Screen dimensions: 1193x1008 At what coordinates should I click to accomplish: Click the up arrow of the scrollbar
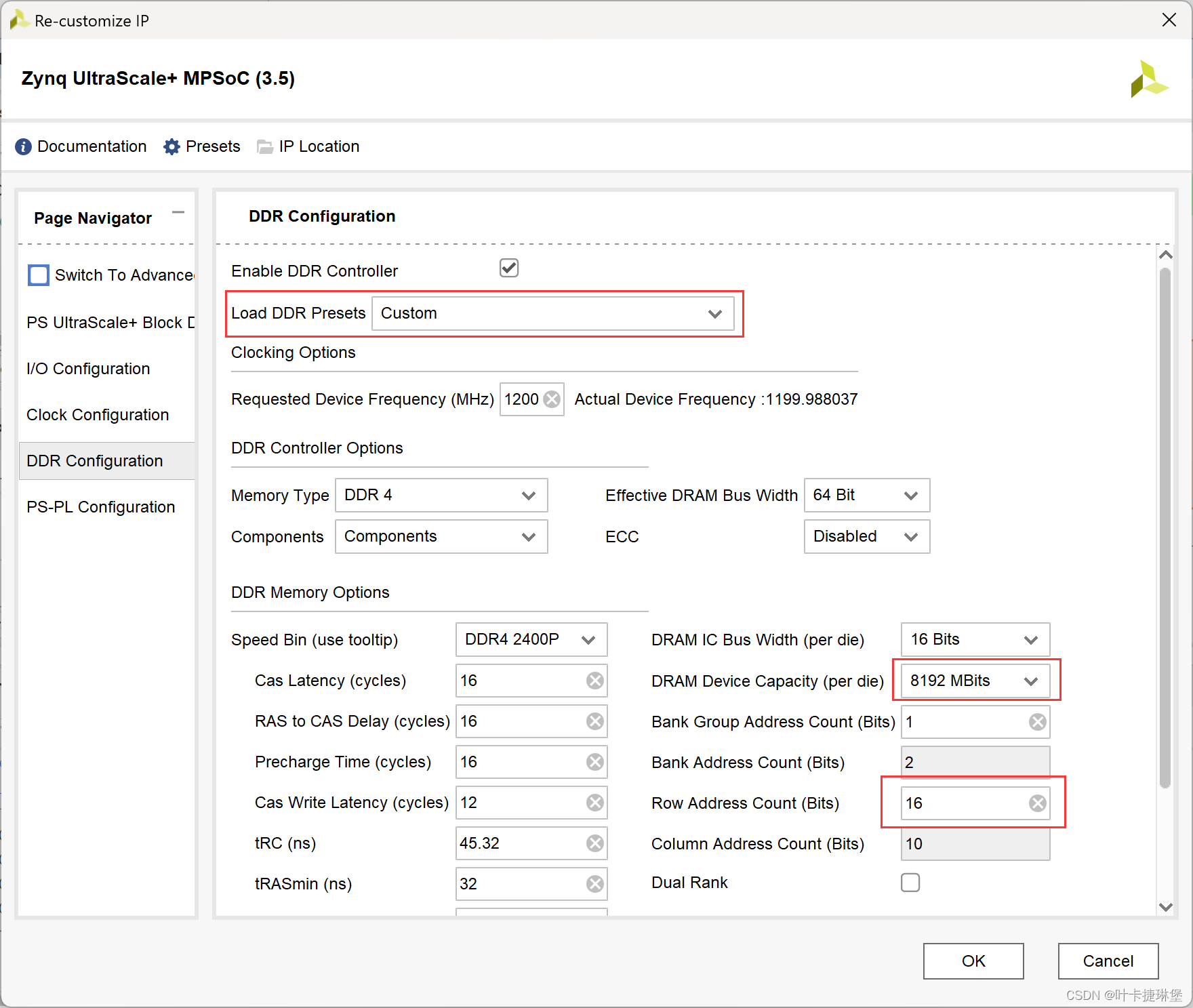1165,255
